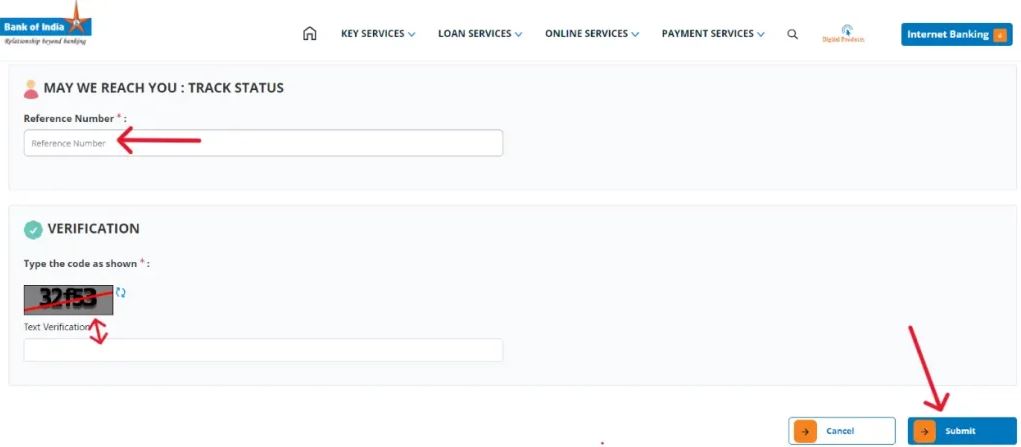Click the green shield Verification icon

[33, 229]
